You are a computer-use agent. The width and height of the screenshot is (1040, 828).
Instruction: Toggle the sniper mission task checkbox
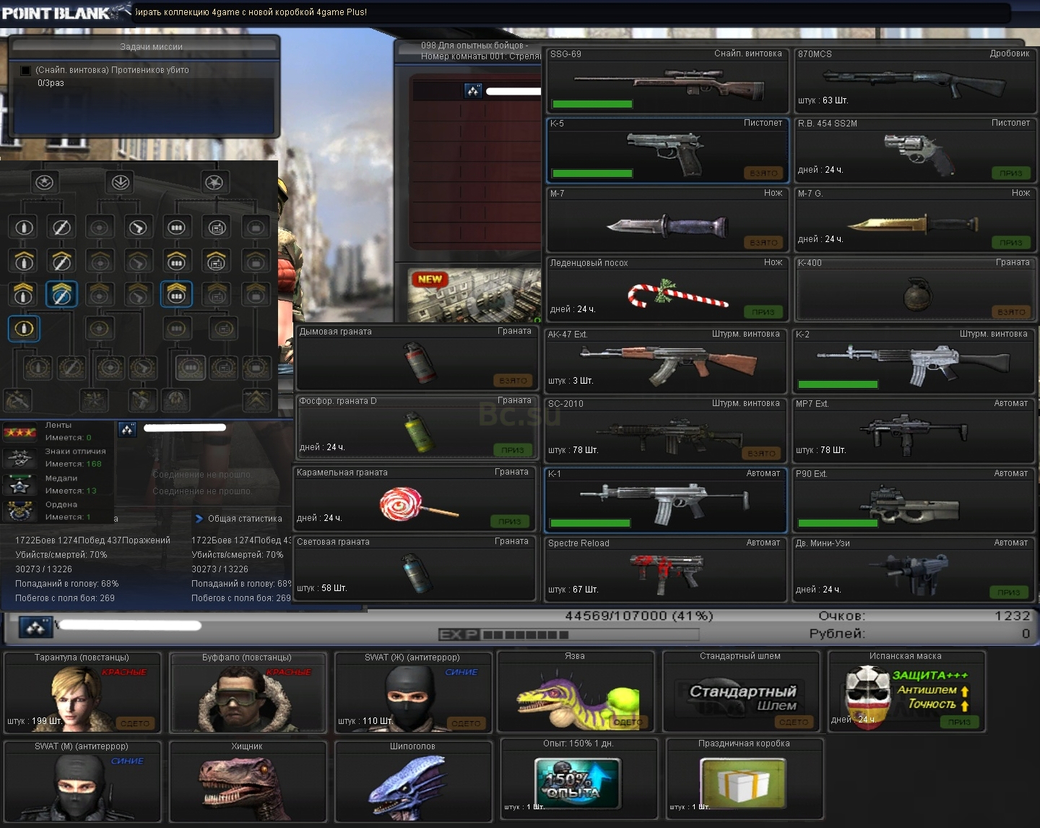click(26, 70)
